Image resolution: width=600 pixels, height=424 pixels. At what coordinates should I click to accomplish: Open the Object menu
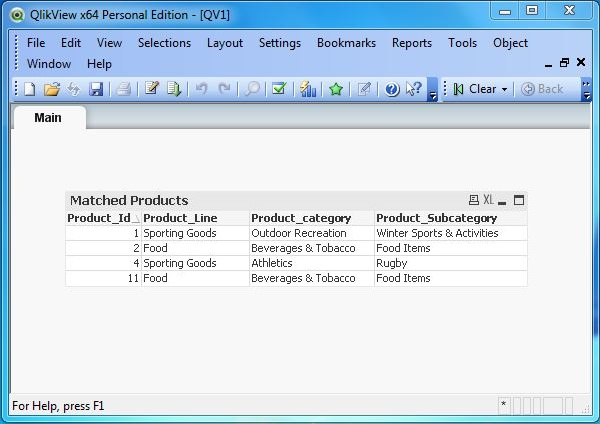click(510, 43)
